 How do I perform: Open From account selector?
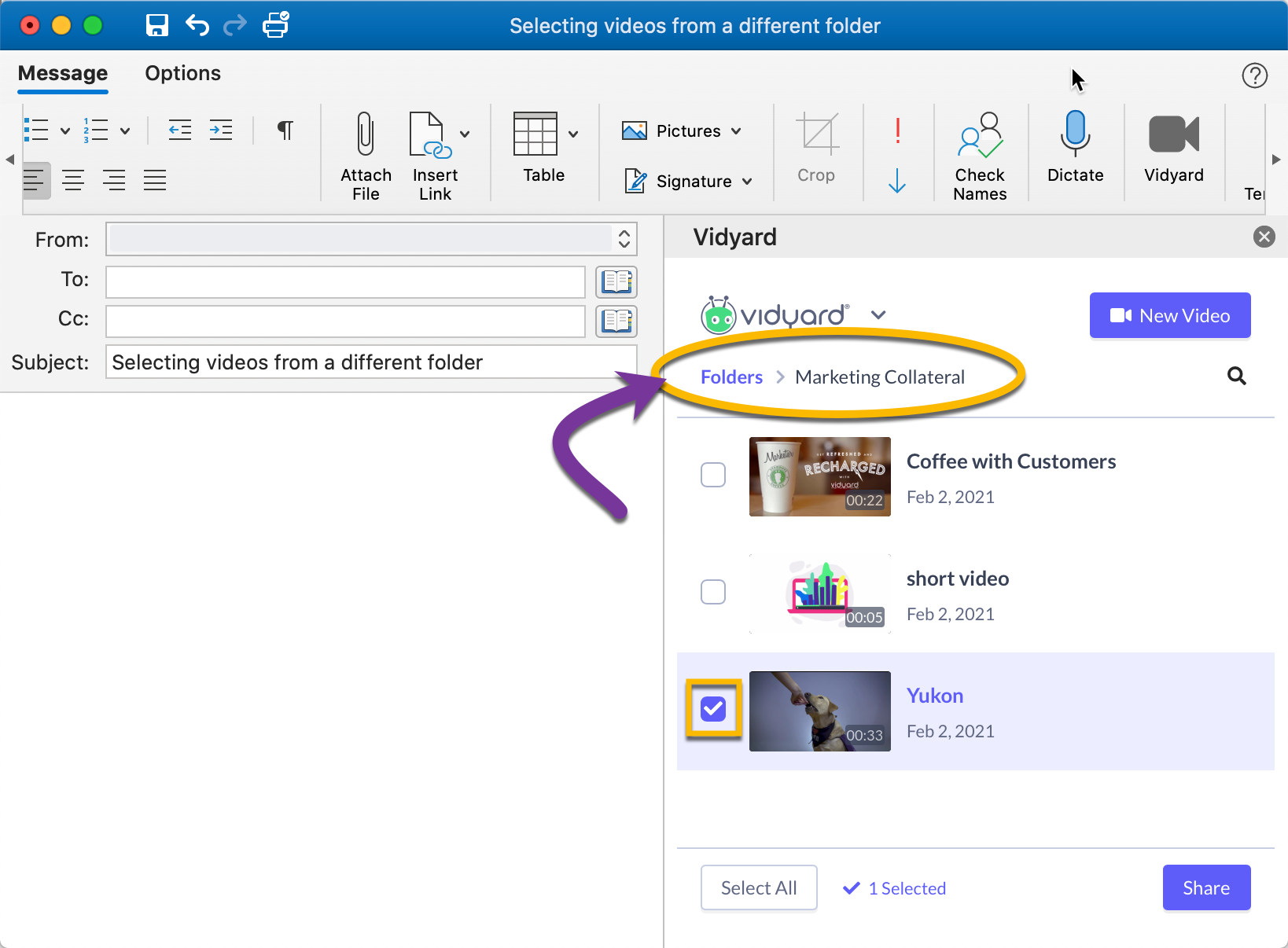[x=371, y=239]
